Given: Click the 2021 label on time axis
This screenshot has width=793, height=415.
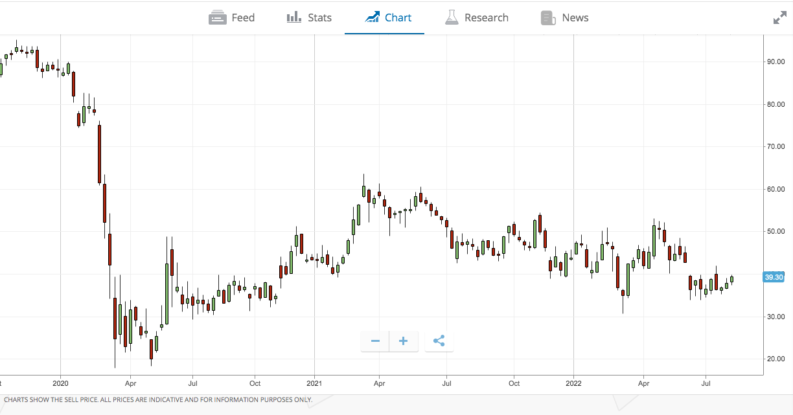Looking at the screenshot, I should tap(314, 382).
